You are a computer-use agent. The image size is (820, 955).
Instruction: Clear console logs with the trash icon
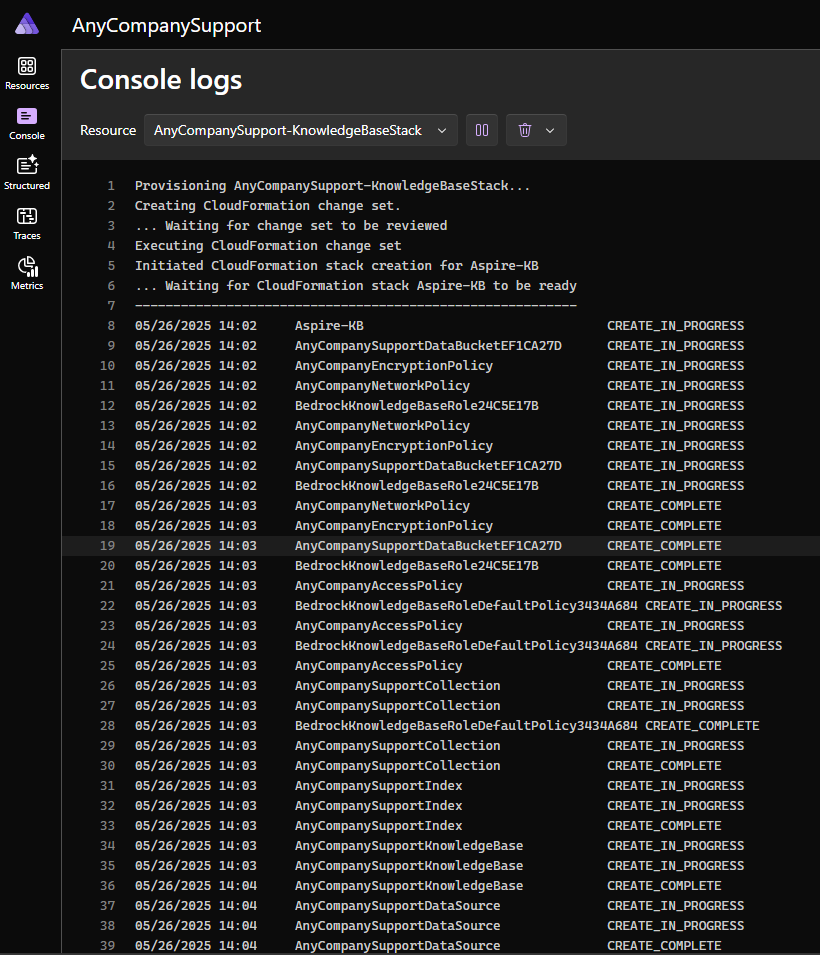click(524, 129)
